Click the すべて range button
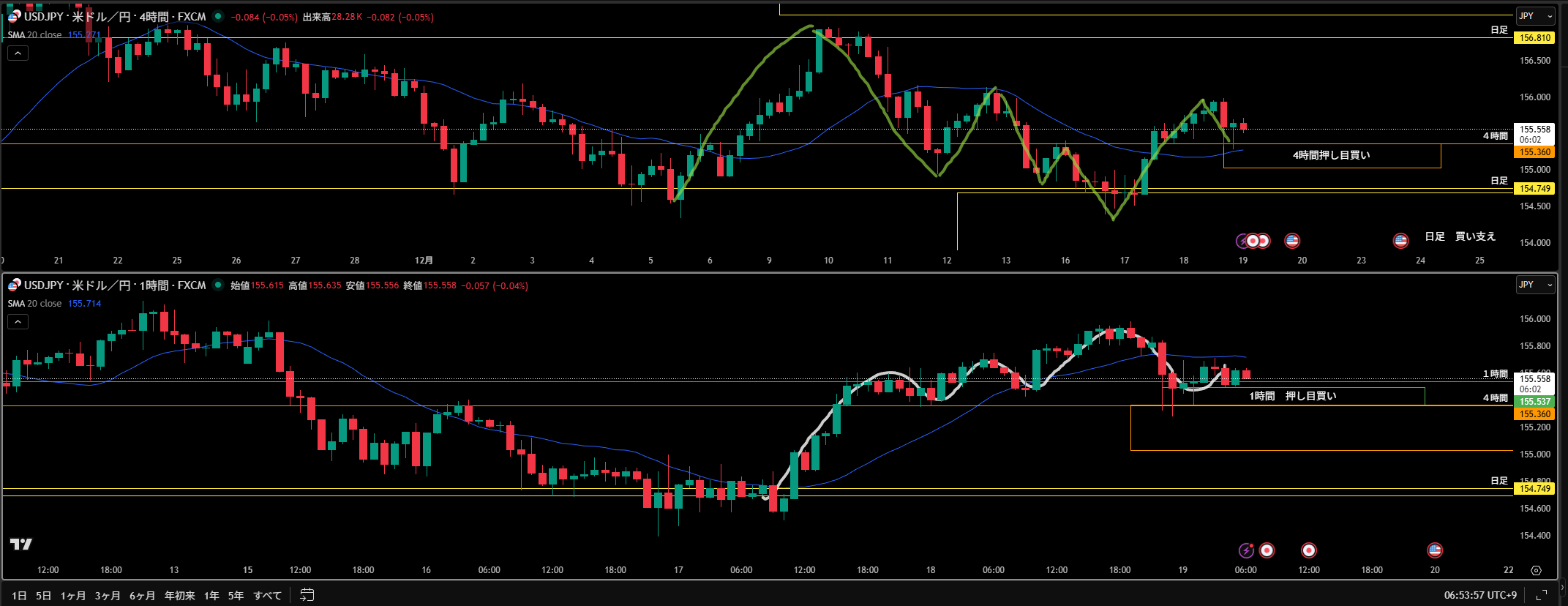The width and height of the screenshot is (1568, 606). pyautogui.click(x=267, y=596)
